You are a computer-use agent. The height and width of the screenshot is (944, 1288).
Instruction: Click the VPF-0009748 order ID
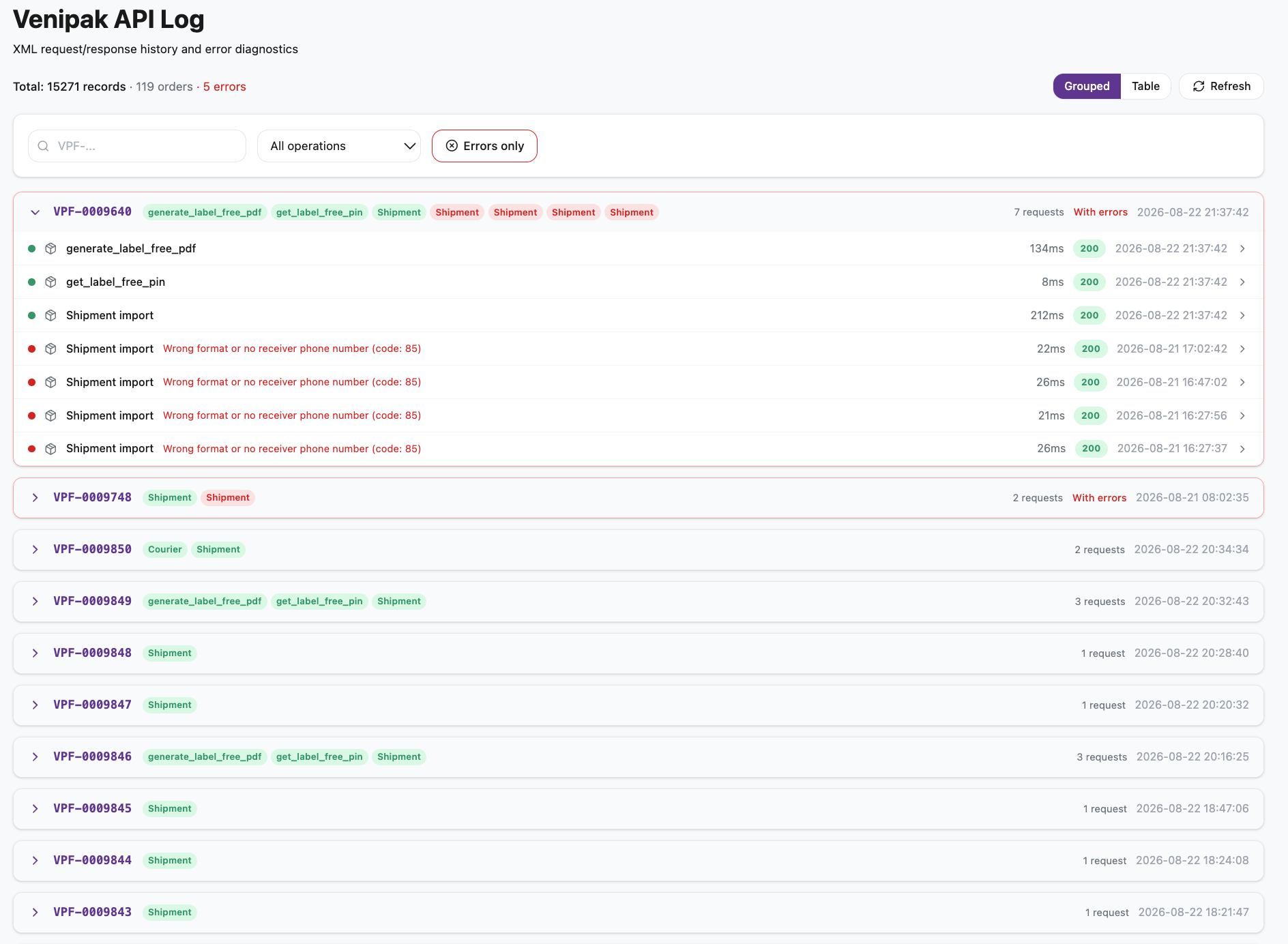tap(92, 497)
